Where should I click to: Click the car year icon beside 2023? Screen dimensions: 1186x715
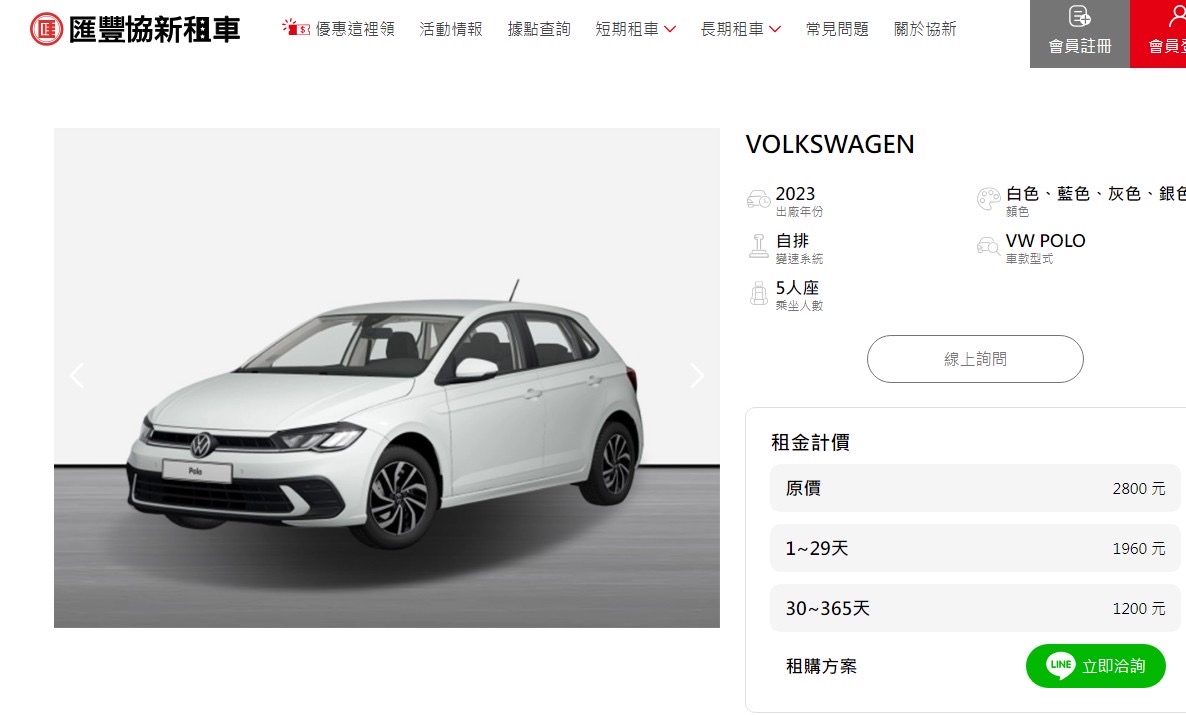pos(759,199)
